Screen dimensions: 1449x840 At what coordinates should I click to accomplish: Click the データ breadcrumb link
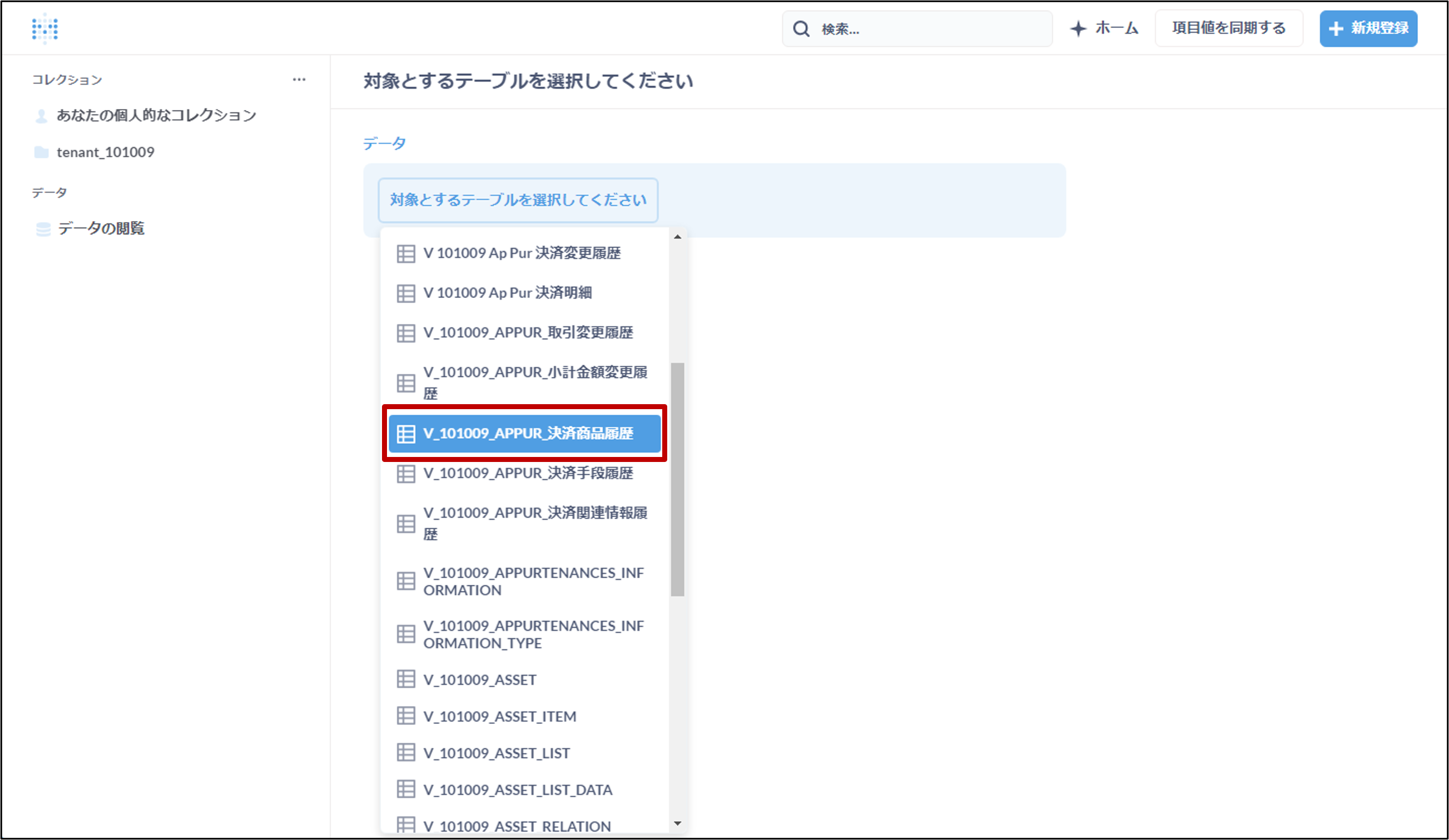point(384,143)
